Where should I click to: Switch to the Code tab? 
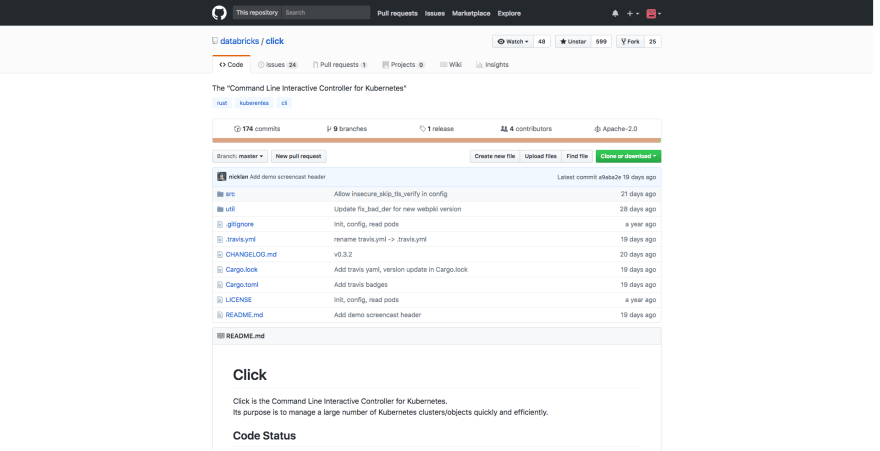(x=231, y=65)
